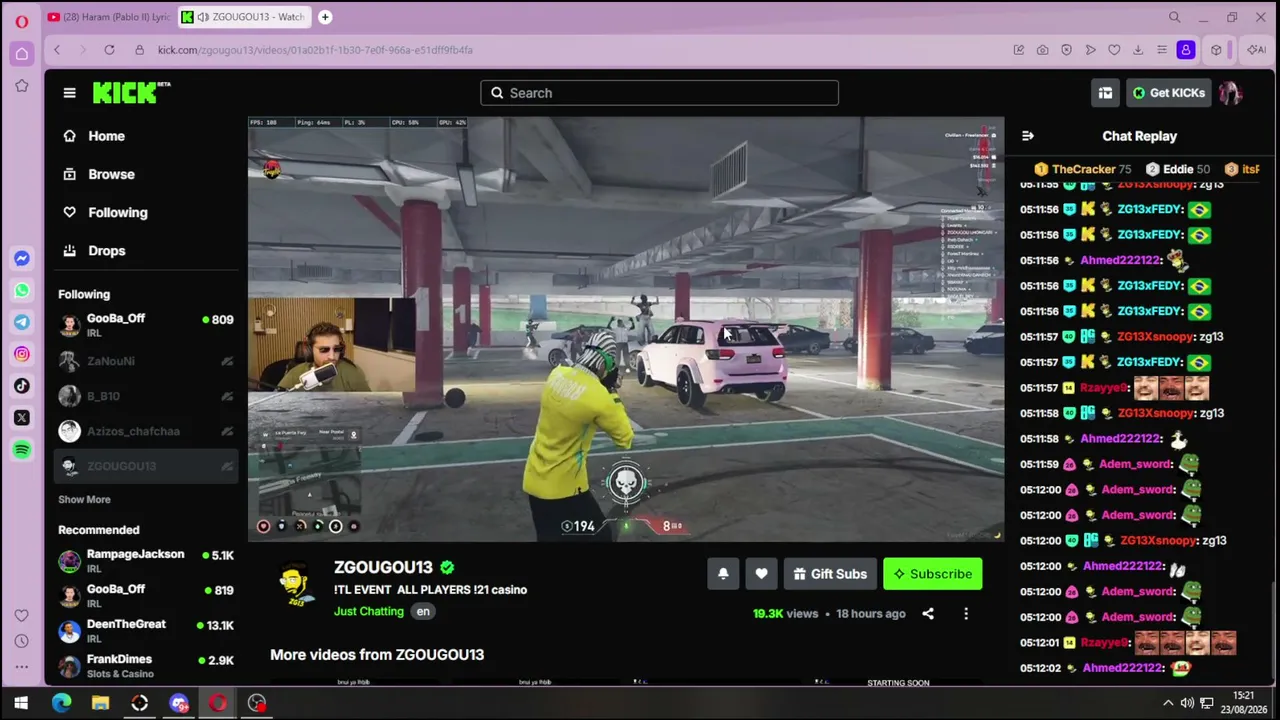Click the Gift Subs button
1280x720 pixels.
click(x=830, y=574)
